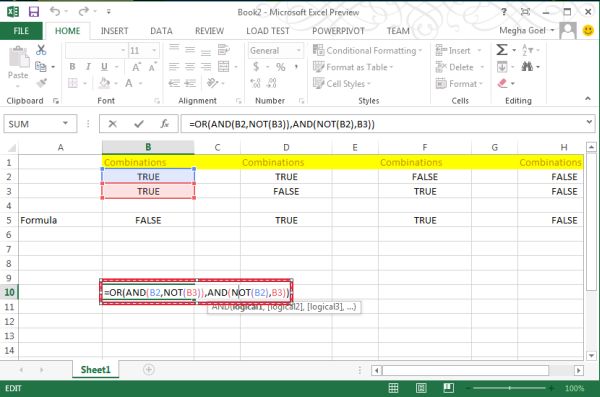
Task: Click Percent Style icon
Action: pyautogui.click(x=280, y=67)
